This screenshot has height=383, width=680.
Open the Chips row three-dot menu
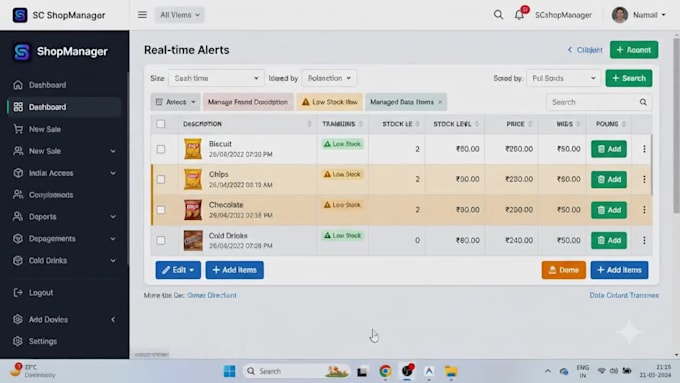click(x=644, y=179)
